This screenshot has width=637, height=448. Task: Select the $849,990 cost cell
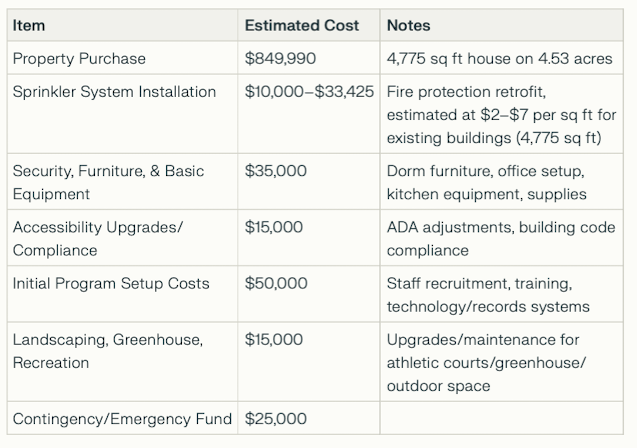(309, 58)
